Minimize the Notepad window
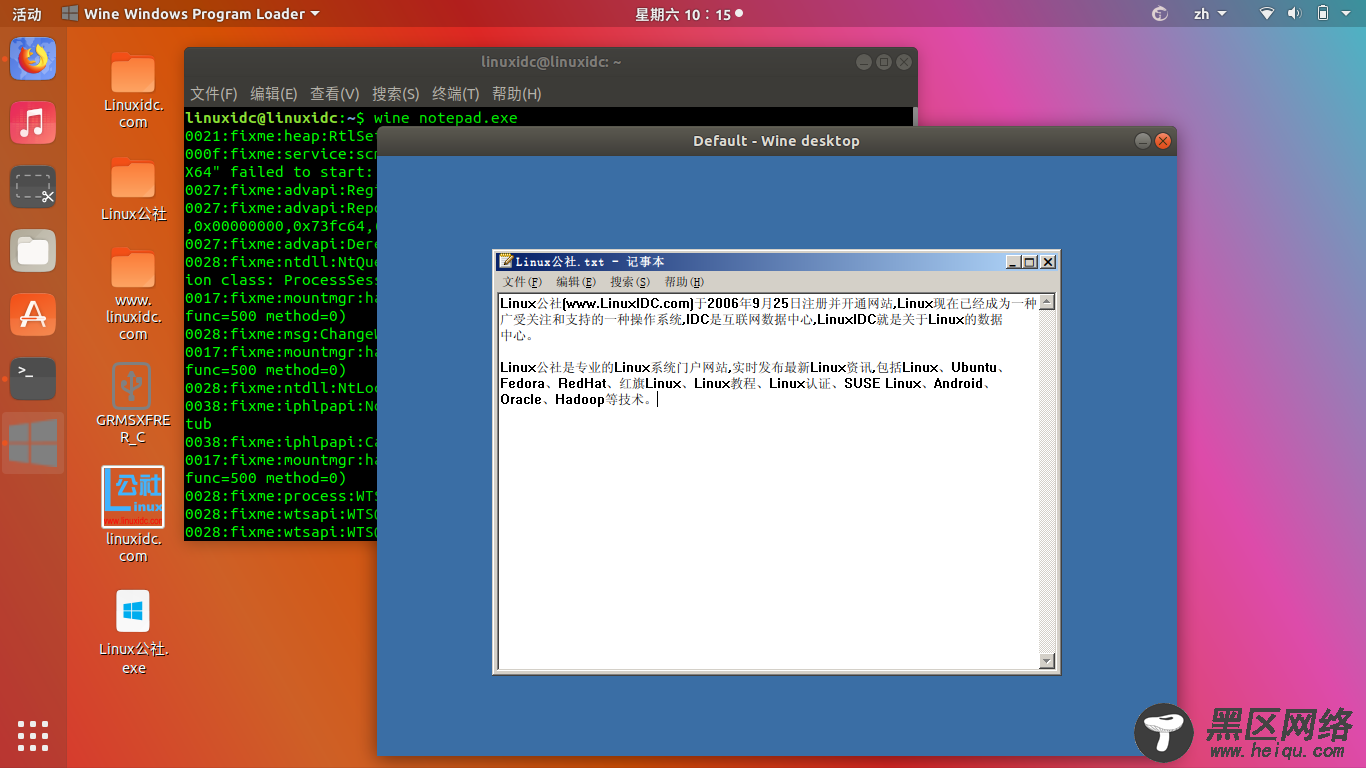This screenshot has width=1366, height=768. tap(1013, 262)
